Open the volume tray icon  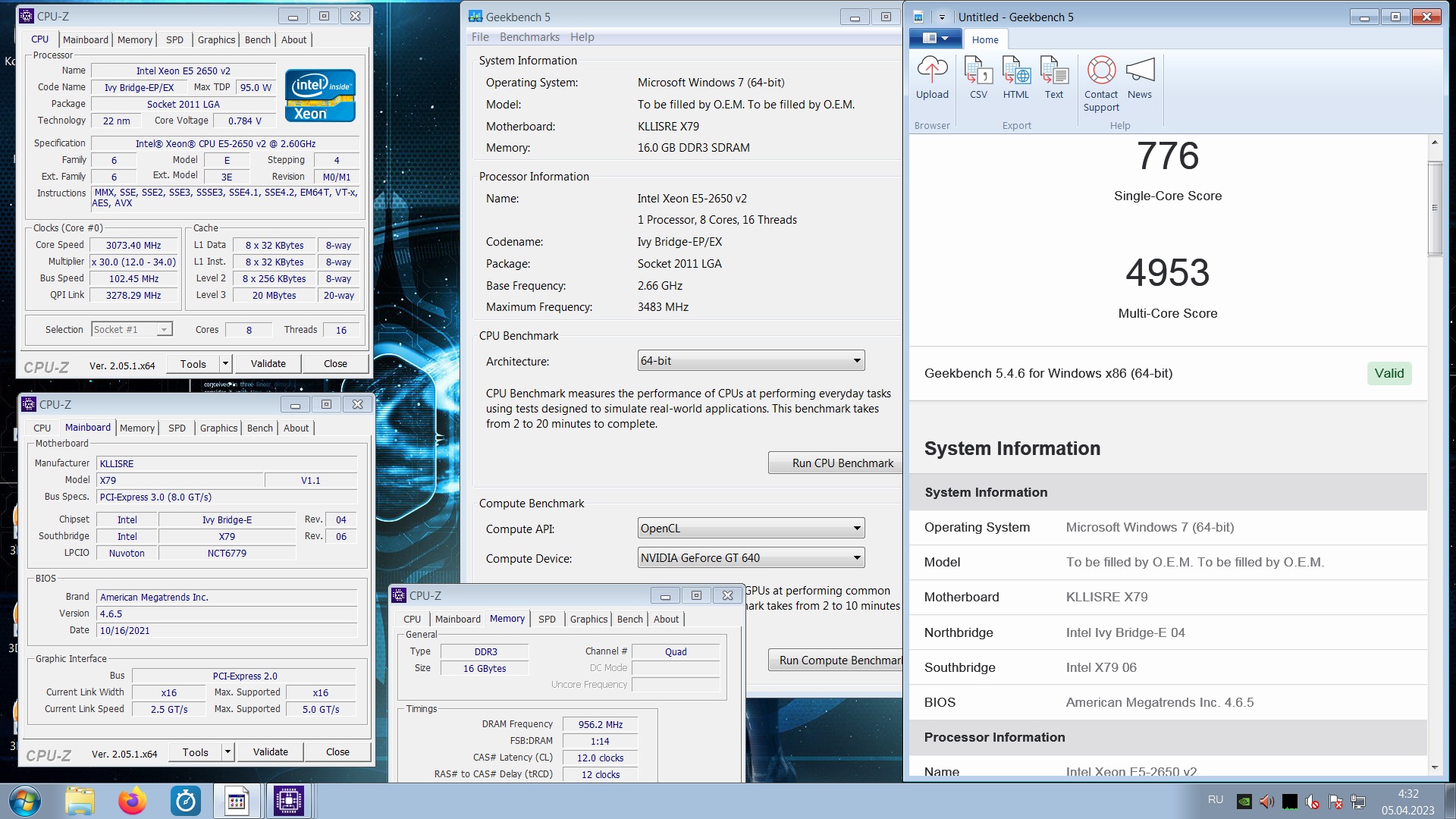tap(1266, 802)
